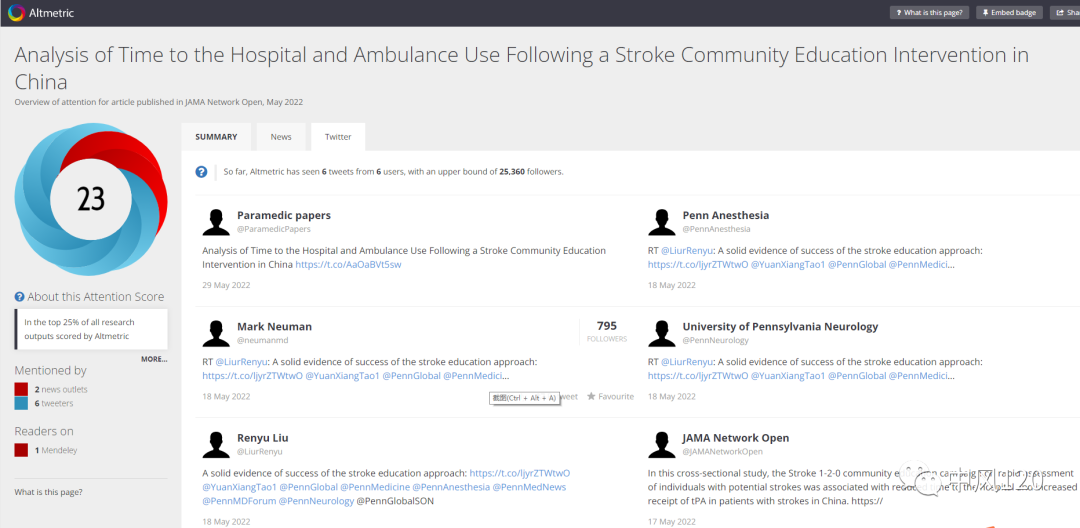The width and height of the screenshot is (1080, 528).
Task: Switch to the News tab
Action: (281, 136)
